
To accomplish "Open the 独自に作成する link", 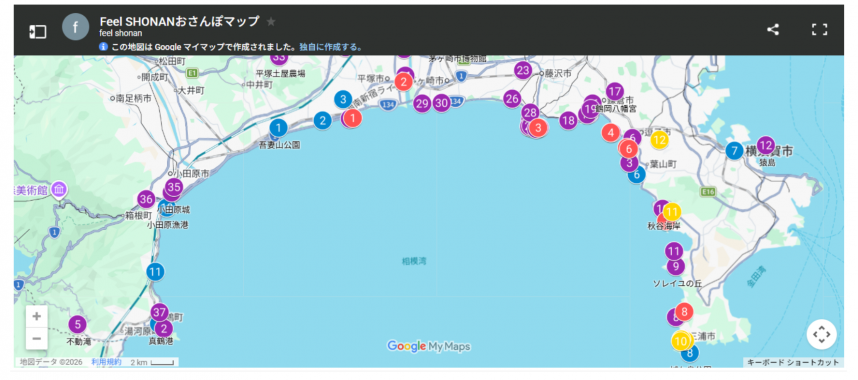I will point(331,47).
